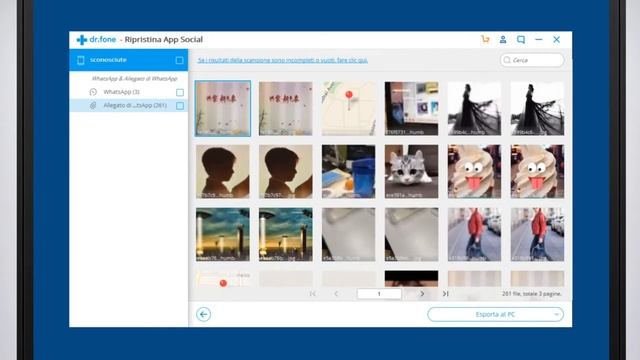Click the back arrow button
The width and height of the screenshot is (640, 360).
(x=203, y=314)
